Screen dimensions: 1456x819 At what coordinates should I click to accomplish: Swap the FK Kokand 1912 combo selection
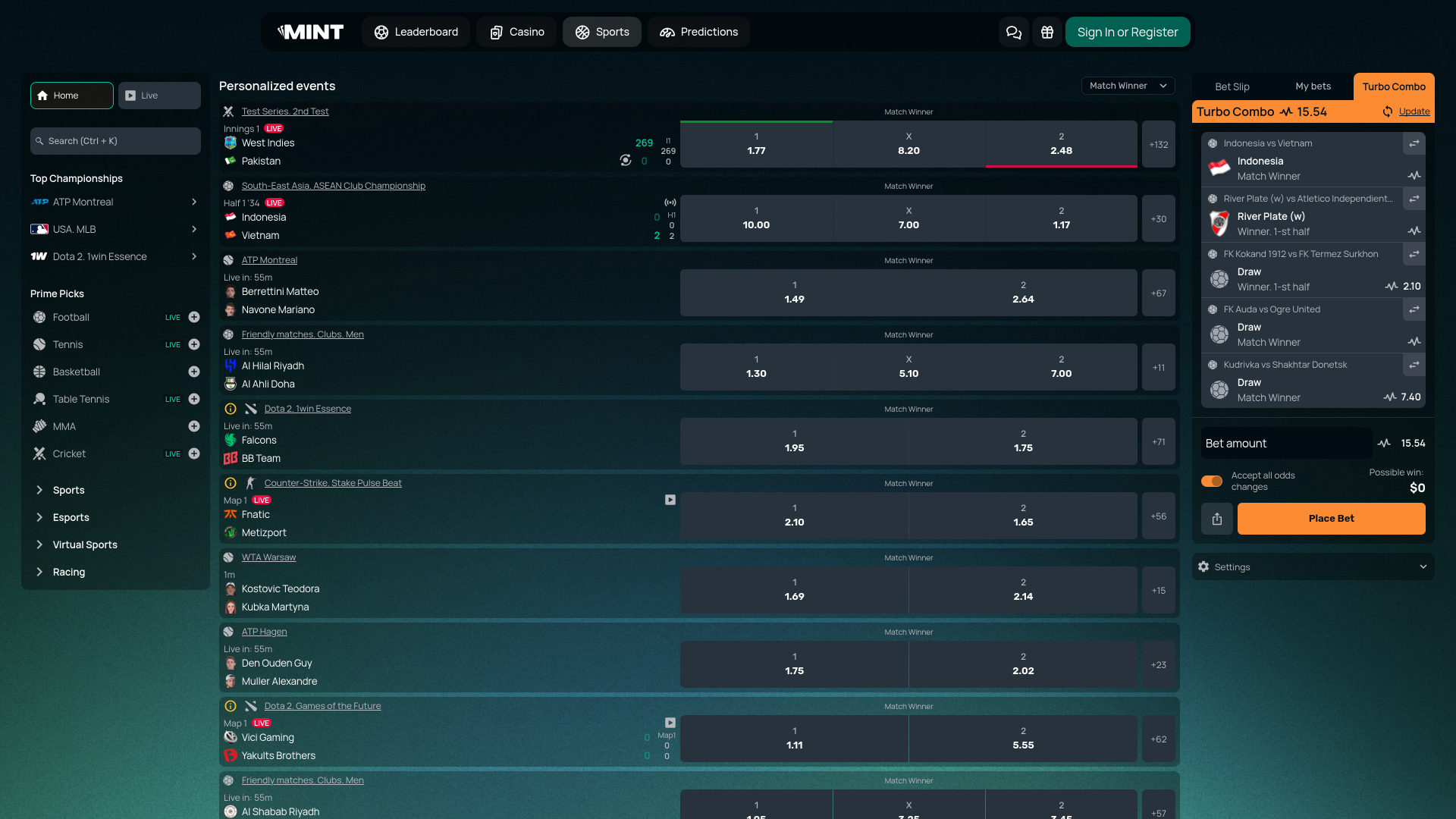pyautogui.click(x=1414, y=254)
